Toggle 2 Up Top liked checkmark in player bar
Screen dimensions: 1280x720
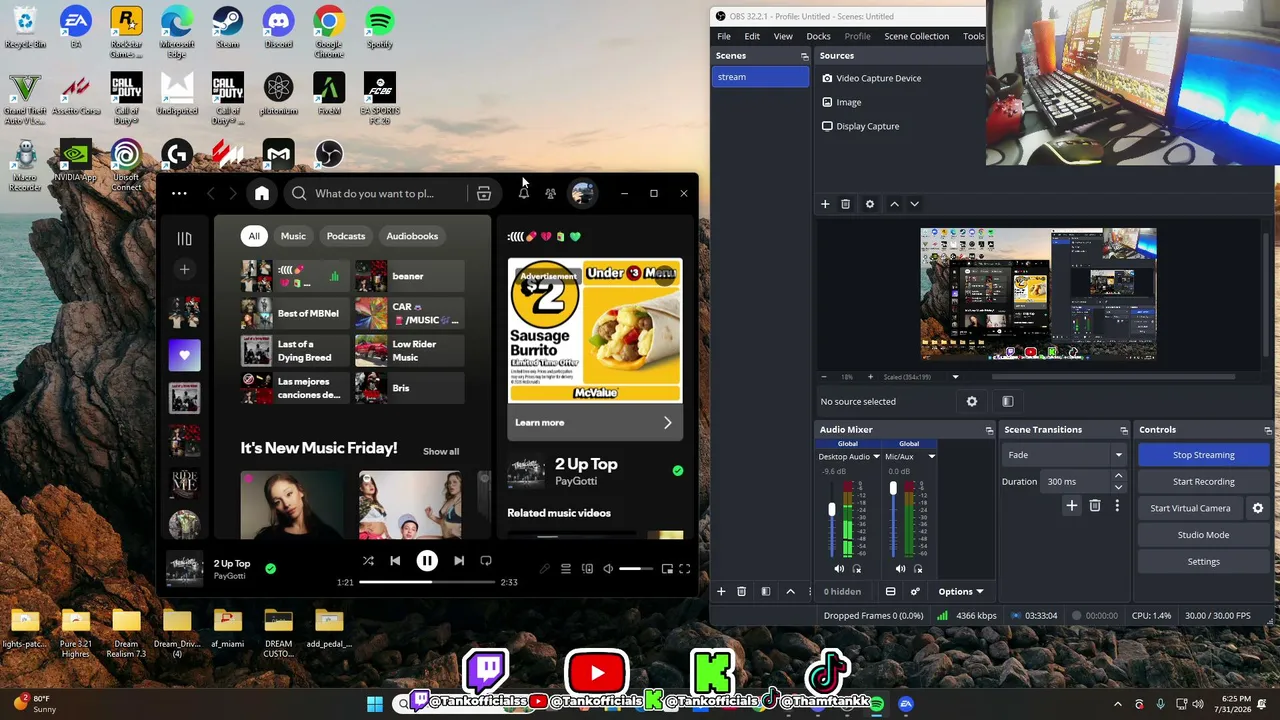pyautogui.click(x=270, y=569)
